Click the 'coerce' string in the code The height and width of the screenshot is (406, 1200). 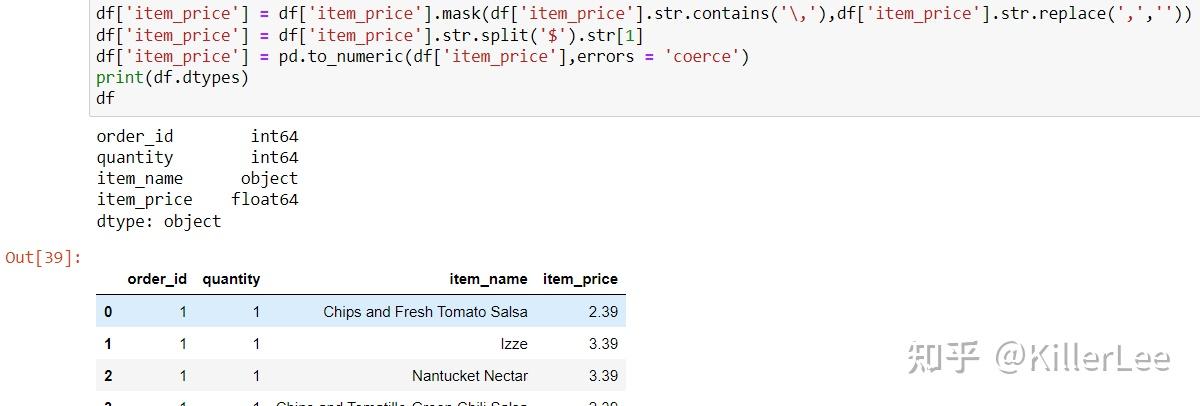click(x=702, y=56)
